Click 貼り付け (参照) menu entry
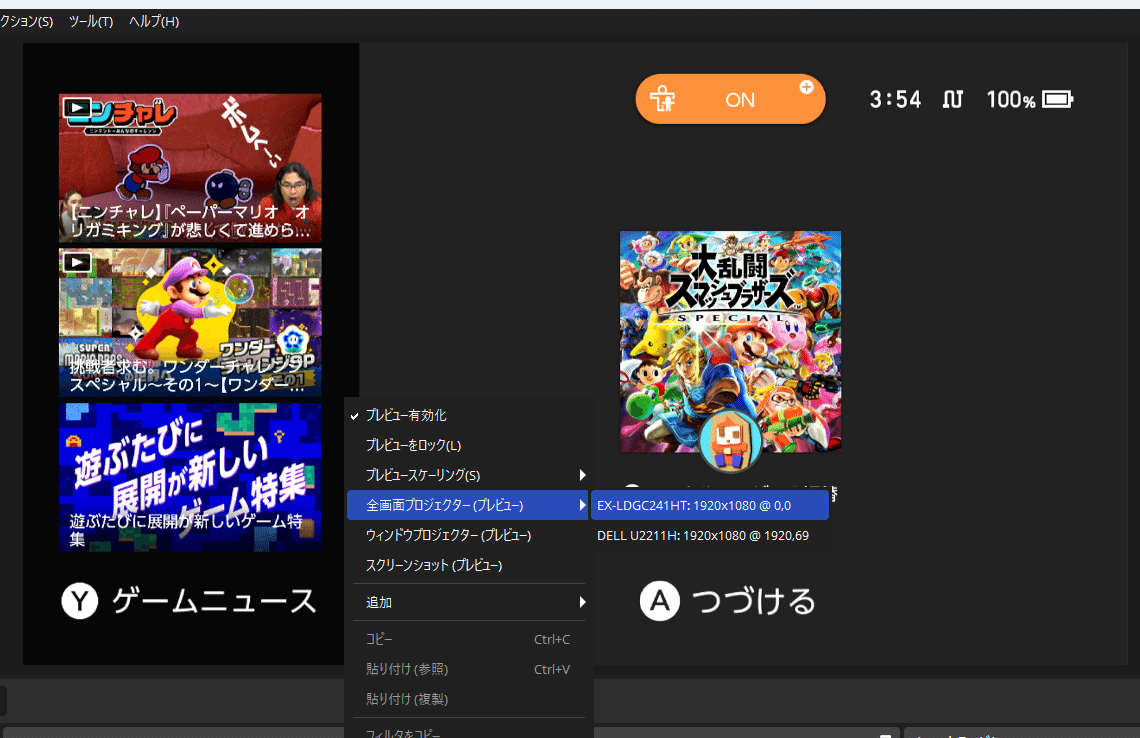The height and width of the screenshot is (738, 1140). tap(467, 669)
